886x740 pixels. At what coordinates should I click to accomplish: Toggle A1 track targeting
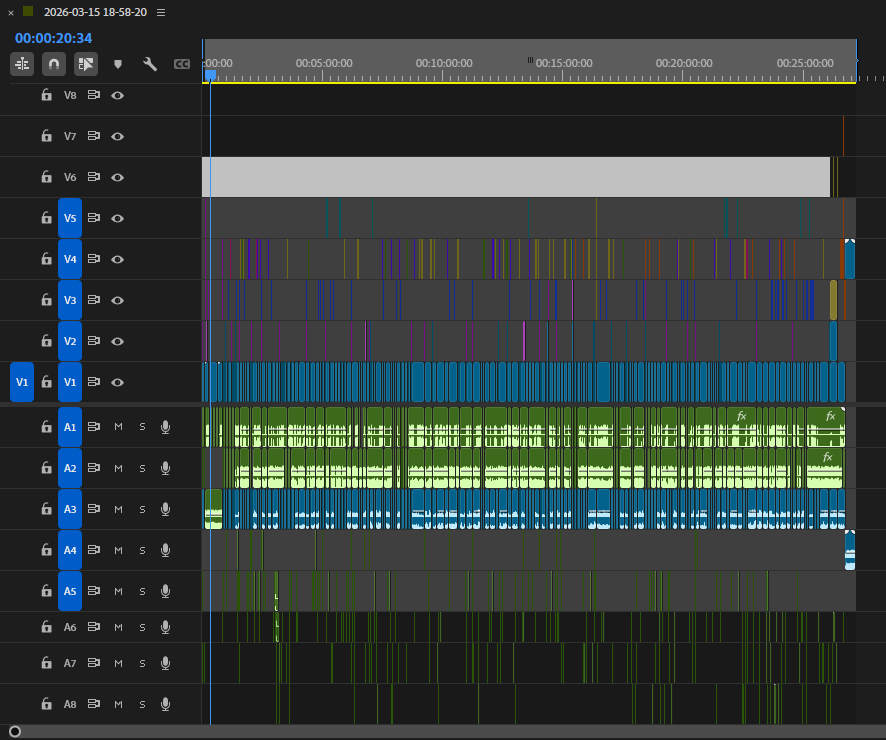click(70, 427)
